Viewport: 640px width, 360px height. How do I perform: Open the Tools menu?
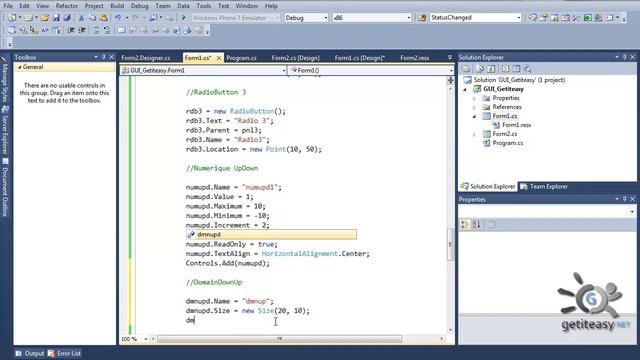pyautogui.click(x=203, y=6)
